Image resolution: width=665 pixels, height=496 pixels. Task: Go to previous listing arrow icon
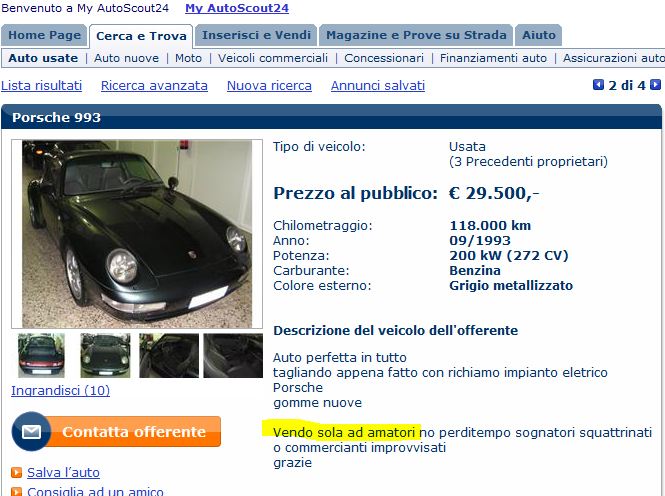coord(598,85)
